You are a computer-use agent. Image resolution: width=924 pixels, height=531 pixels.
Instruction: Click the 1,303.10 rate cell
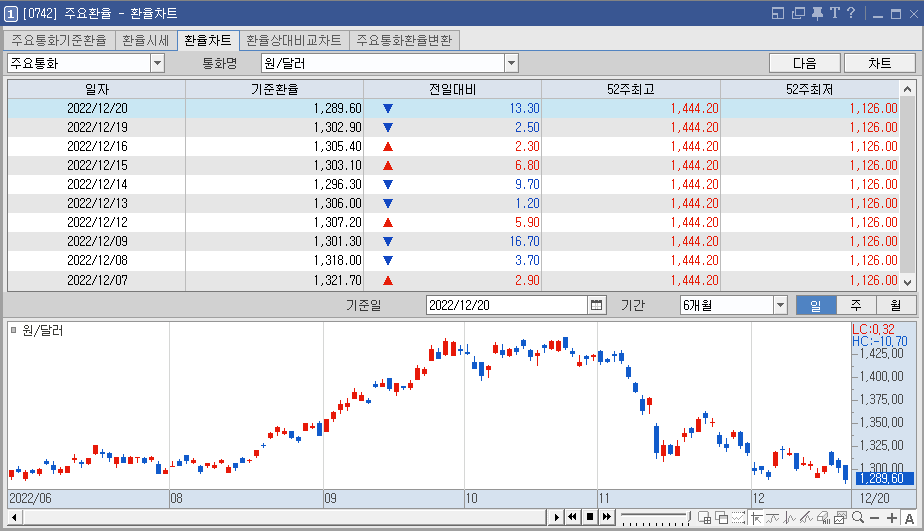click(275, 166)
